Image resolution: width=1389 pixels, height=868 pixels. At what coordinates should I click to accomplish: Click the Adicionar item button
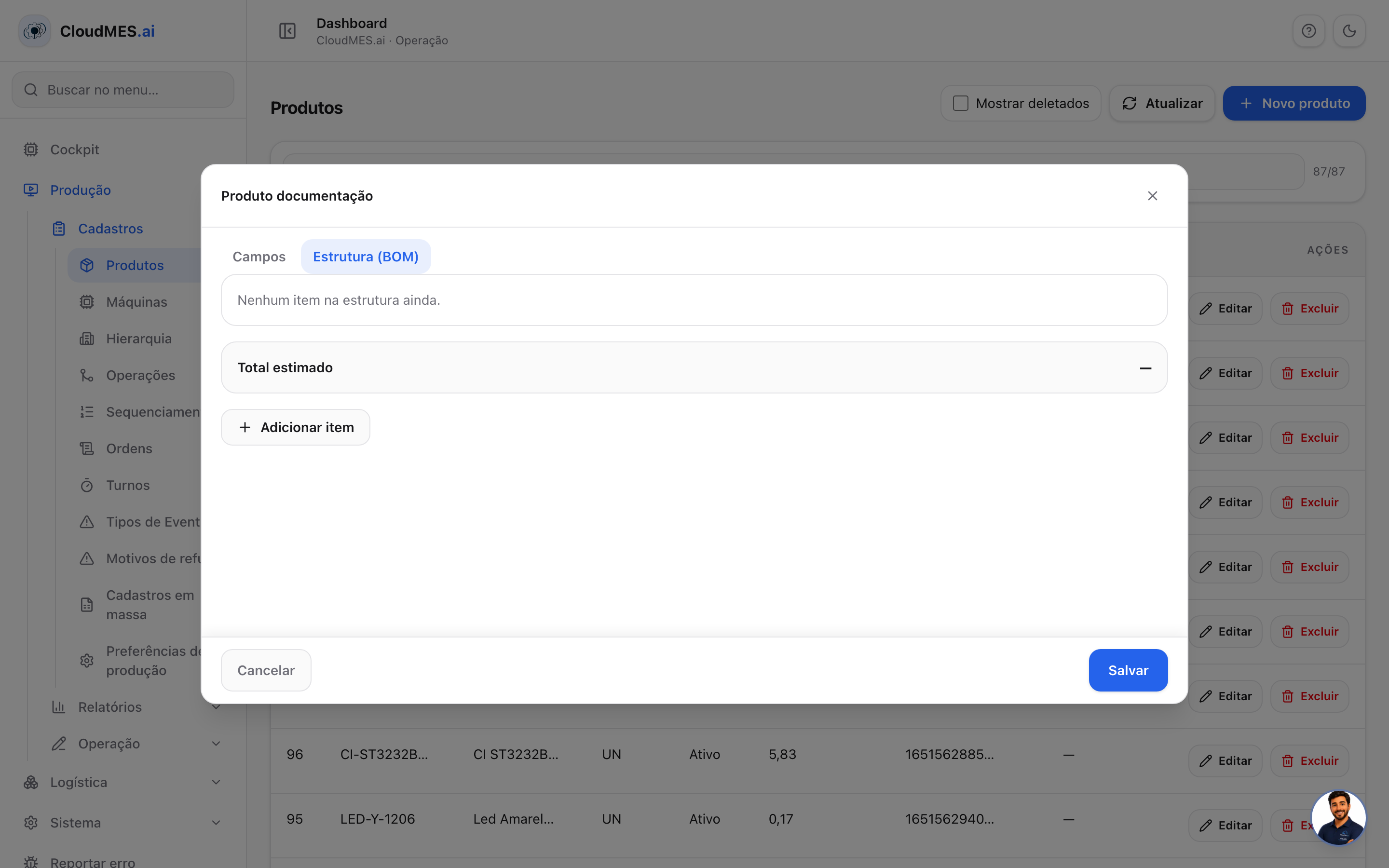(295, 427)
